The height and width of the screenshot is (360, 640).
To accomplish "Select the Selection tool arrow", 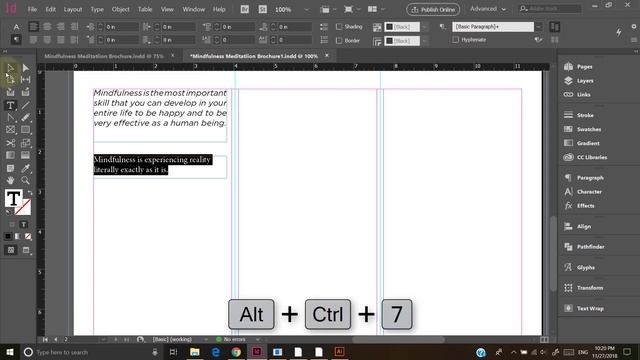I will coord(10,68).
